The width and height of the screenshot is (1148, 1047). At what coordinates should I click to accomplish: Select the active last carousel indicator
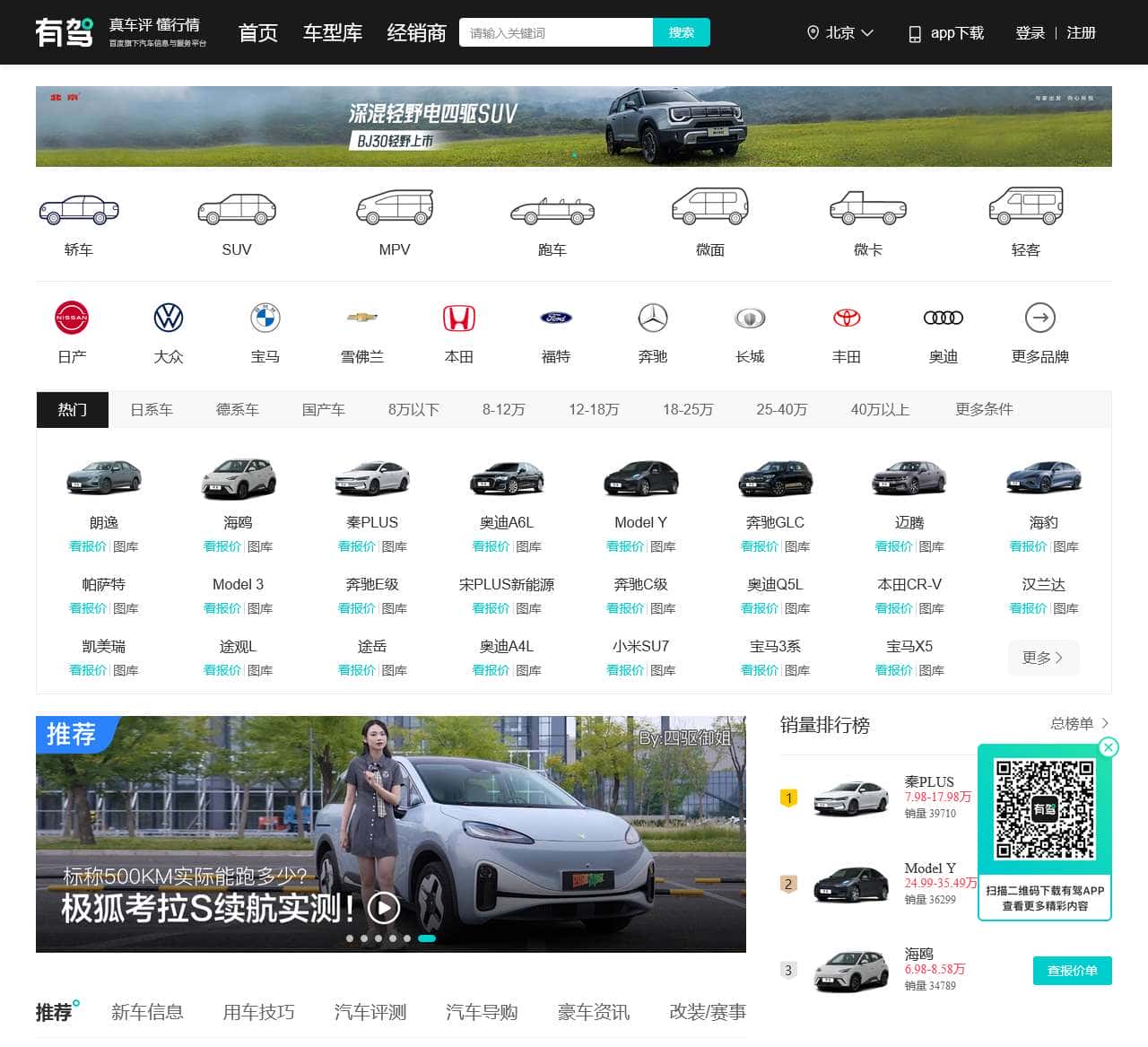(x=427, y=938)
